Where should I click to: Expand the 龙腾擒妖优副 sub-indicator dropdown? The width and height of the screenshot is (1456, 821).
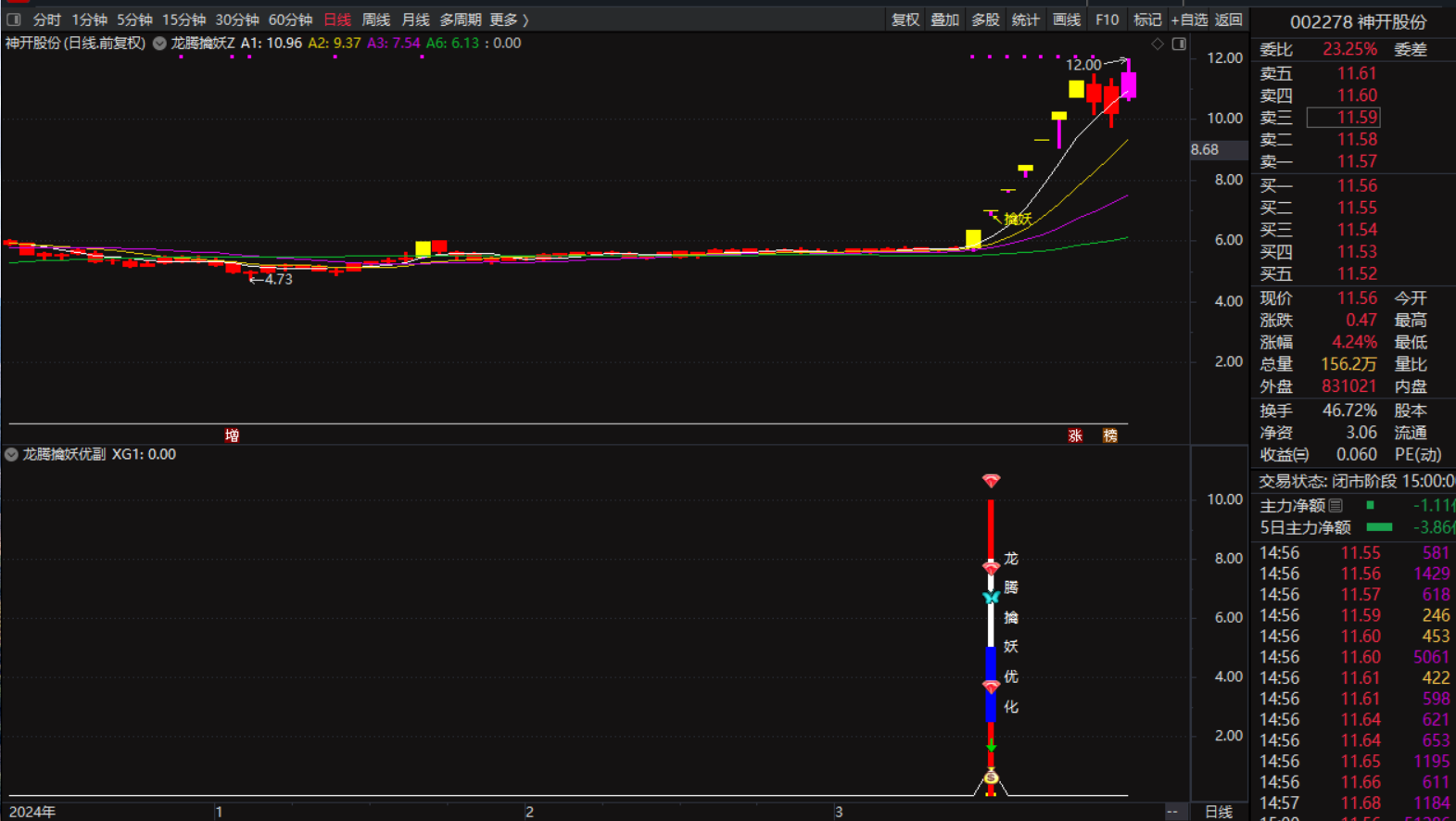click(11, 455)
